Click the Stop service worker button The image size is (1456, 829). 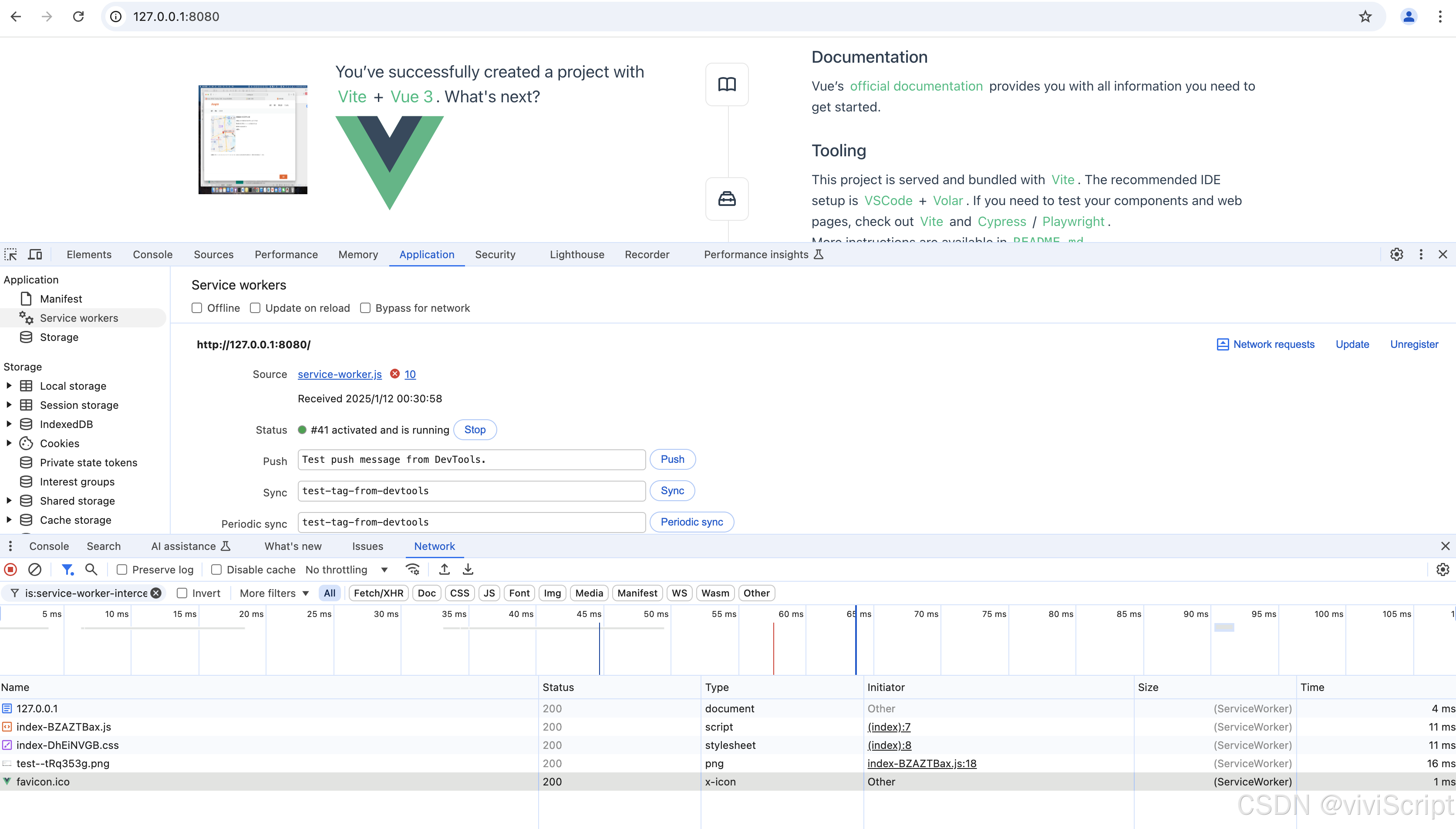[x=475, y=429]
